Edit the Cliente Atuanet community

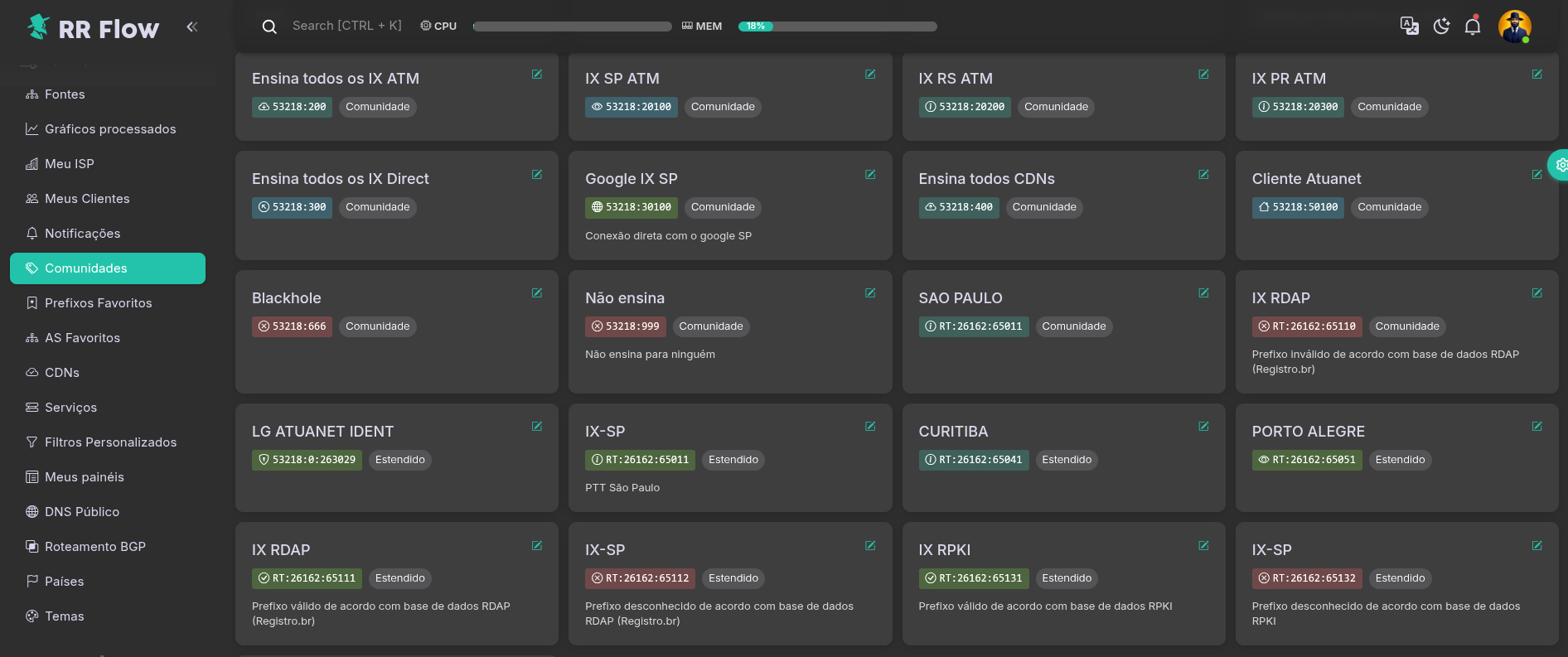pos(1537,175)
